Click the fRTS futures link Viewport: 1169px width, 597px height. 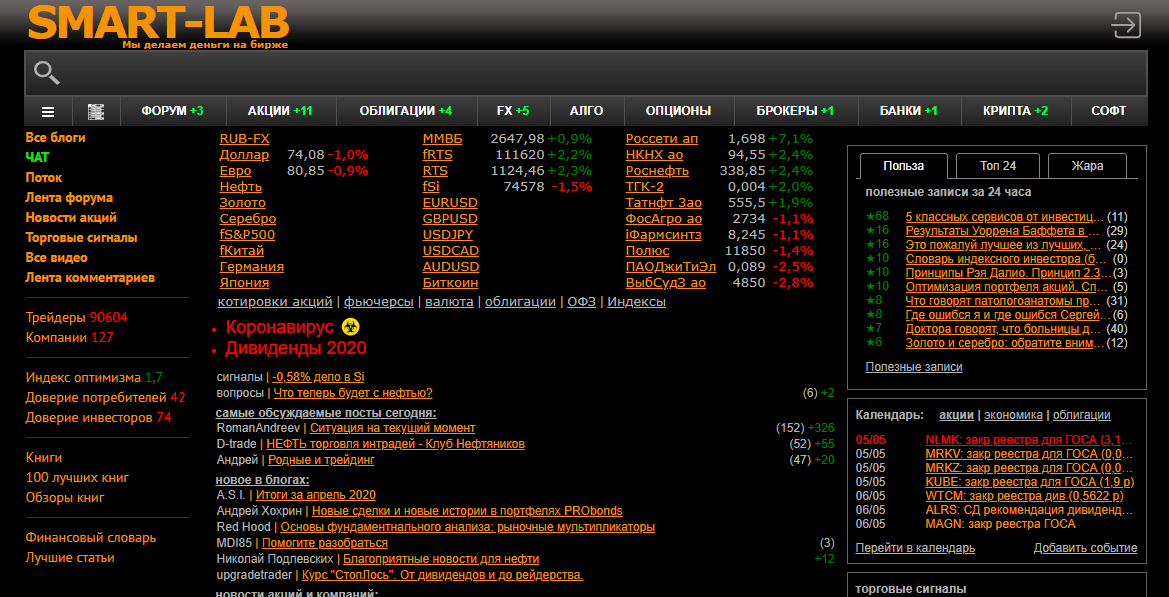(x=438, y=155)
